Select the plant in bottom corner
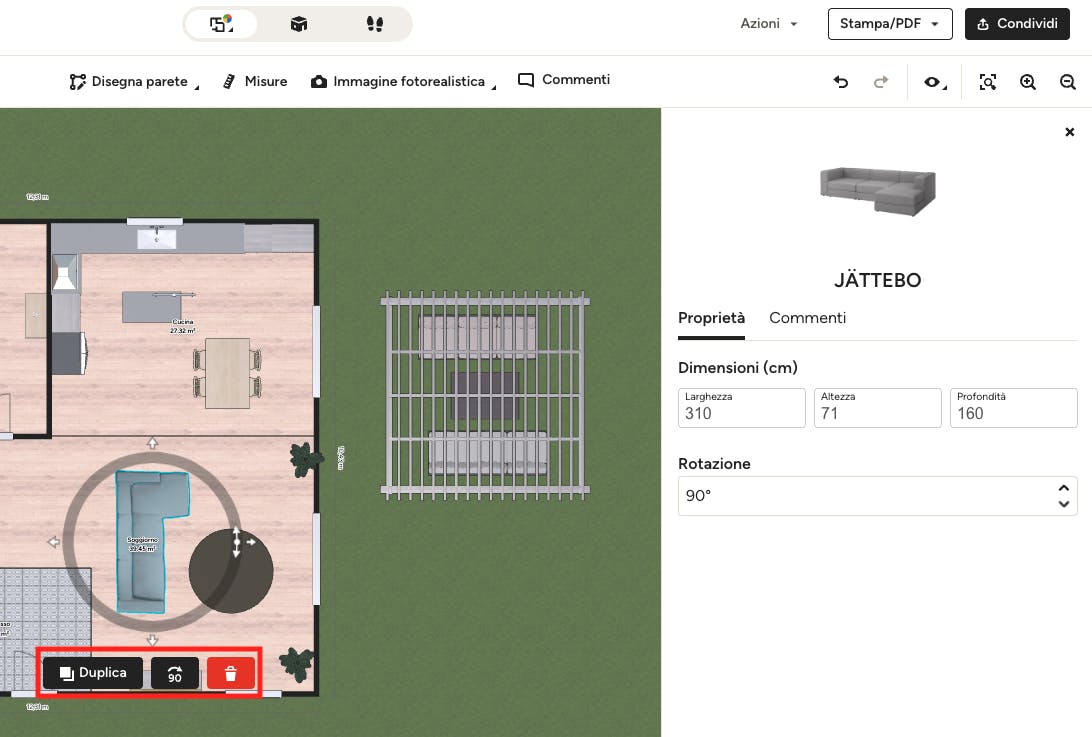The image size is (1092, 737). click(295, 663)
